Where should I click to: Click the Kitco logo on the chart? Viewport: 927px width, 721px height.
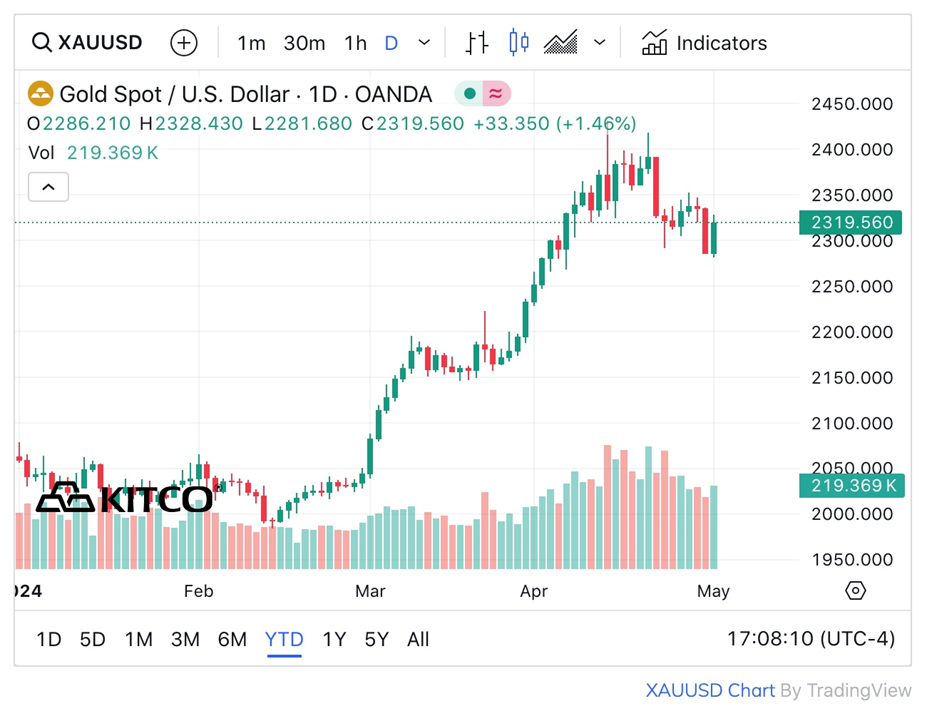tap(124, 498)
